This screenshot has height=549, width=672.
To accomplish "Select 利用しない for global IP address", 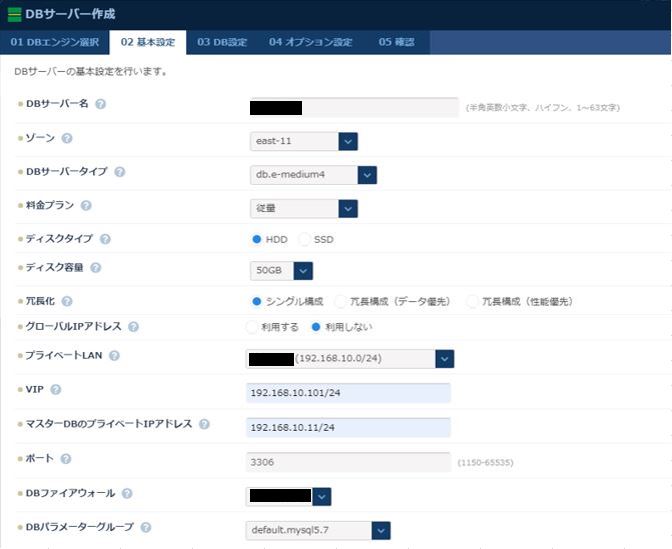I will [316, 327].
